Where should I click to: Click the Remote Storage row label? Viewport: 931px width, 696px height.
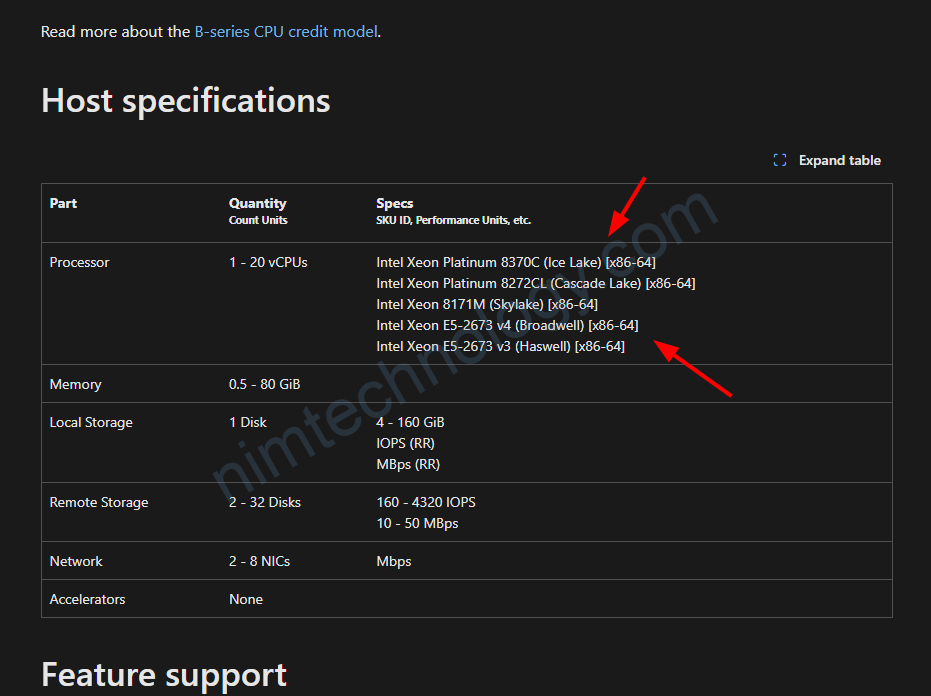pyautogui.click(x=99, y=502)
